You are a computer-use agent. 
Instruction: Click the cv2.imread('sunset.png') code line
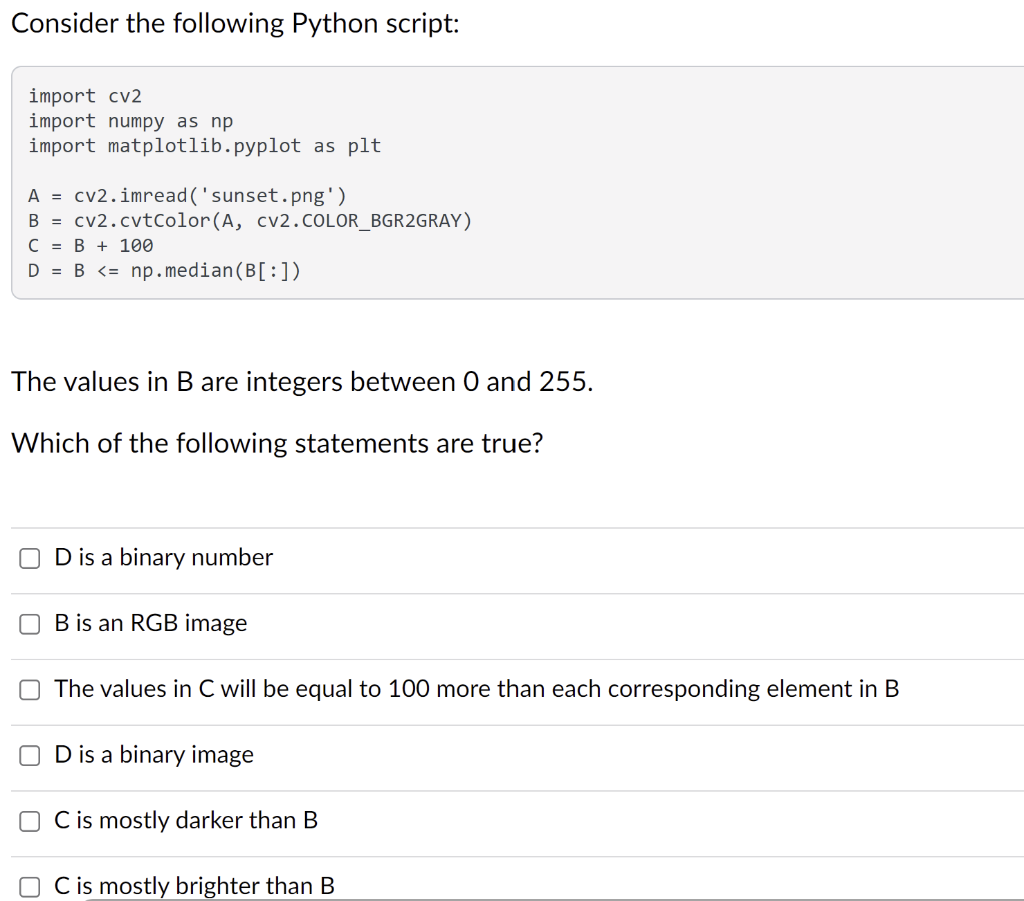click(x=187, y=196)
